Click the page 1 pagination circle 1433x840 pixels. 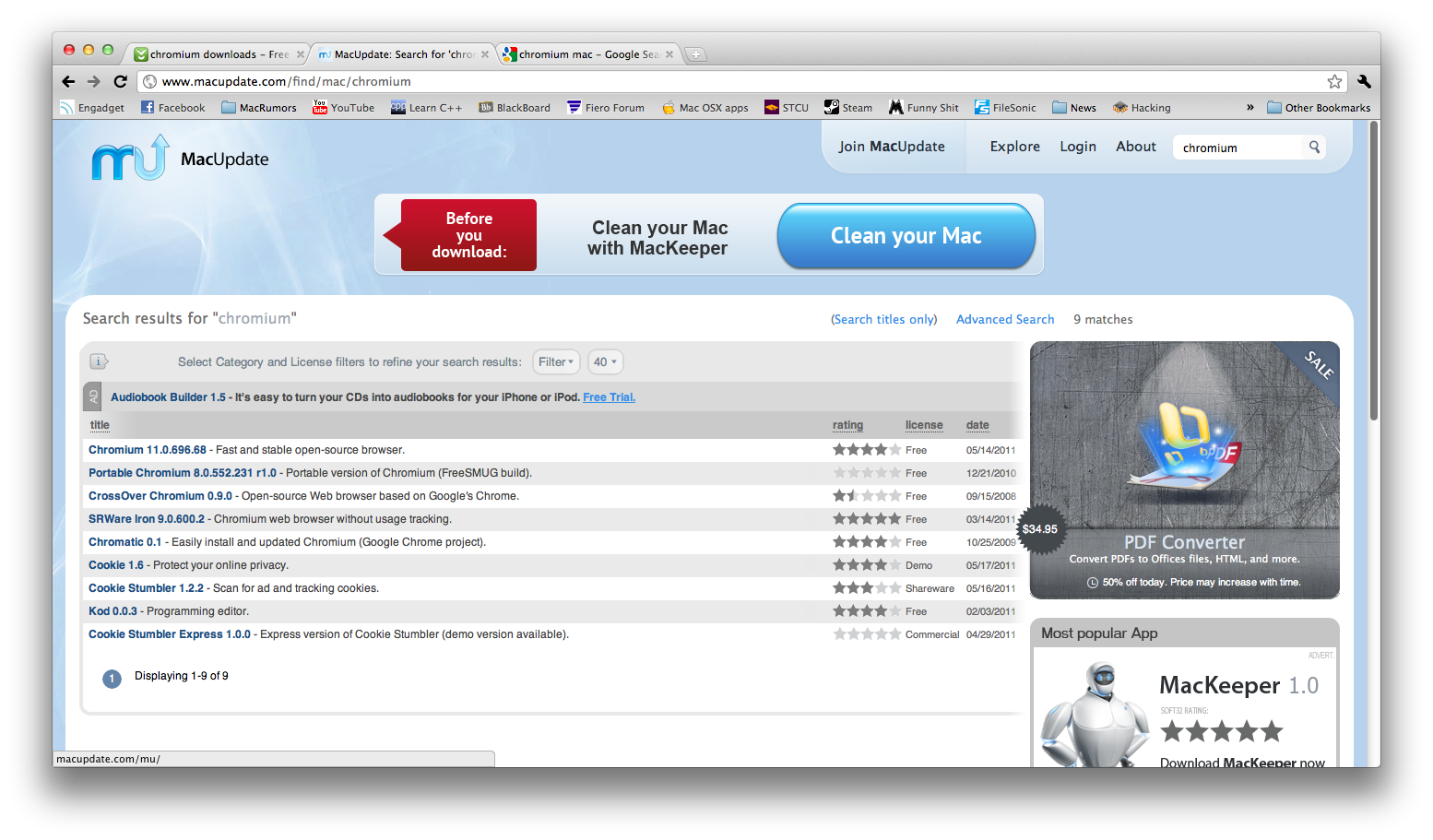point(112,679)
